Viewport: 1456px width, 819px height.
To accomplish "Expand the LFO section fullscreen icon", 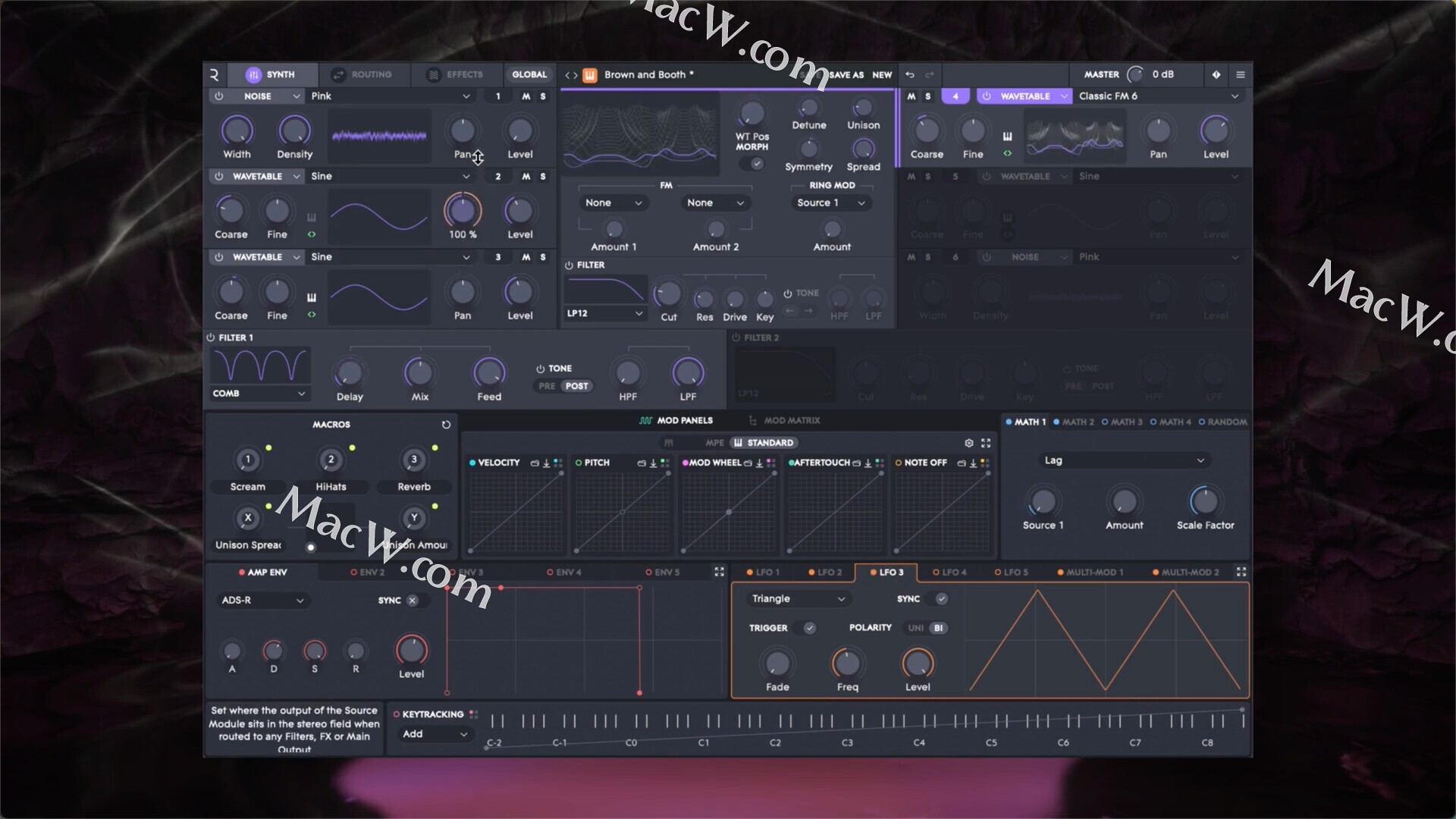I will (1241, 572).
